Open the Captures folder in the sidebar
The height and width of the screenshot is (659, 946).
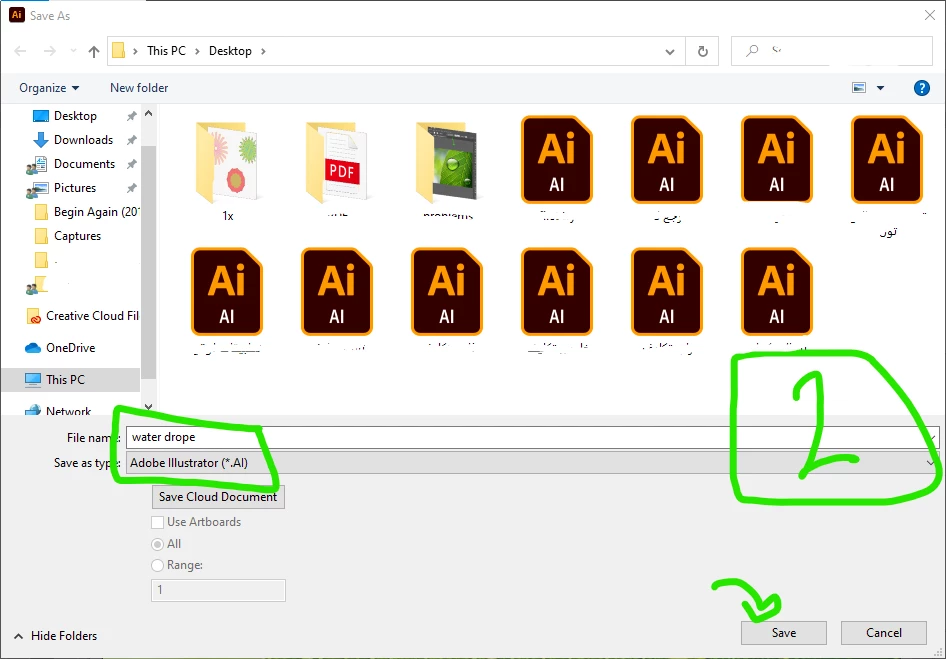(x=77, y=236)
